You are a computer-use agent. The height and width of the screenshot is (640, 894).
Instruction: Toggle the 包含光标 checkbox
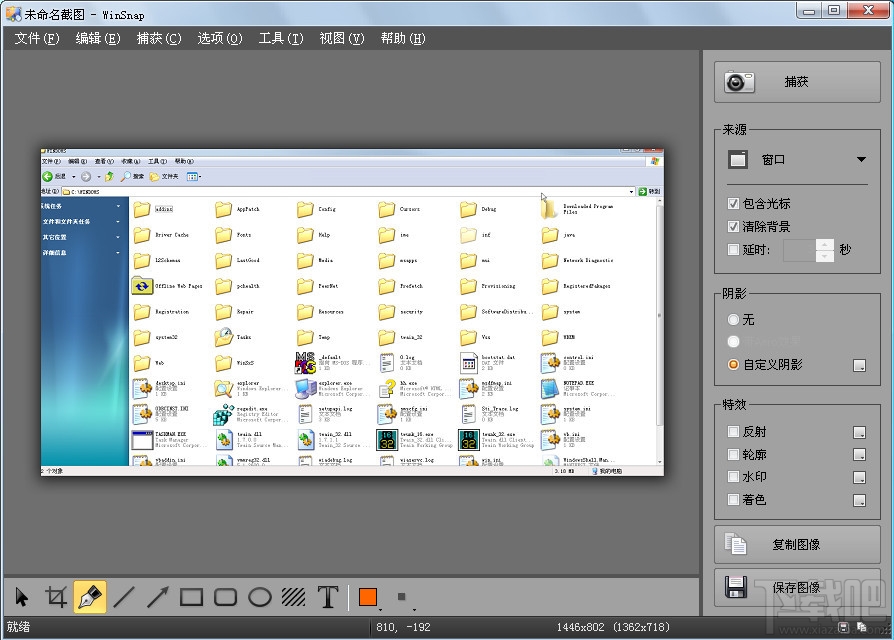pyautogui.click(x=734, y=203)
